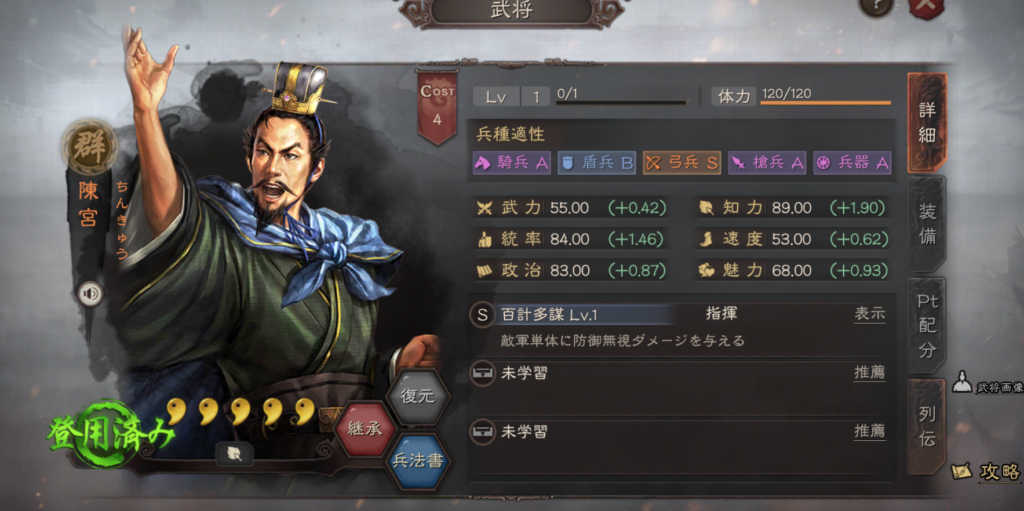This screenshot has width=1024, height=511.
Task: Open the 武将画像 portrait icon
Action: tap(963, 382)
